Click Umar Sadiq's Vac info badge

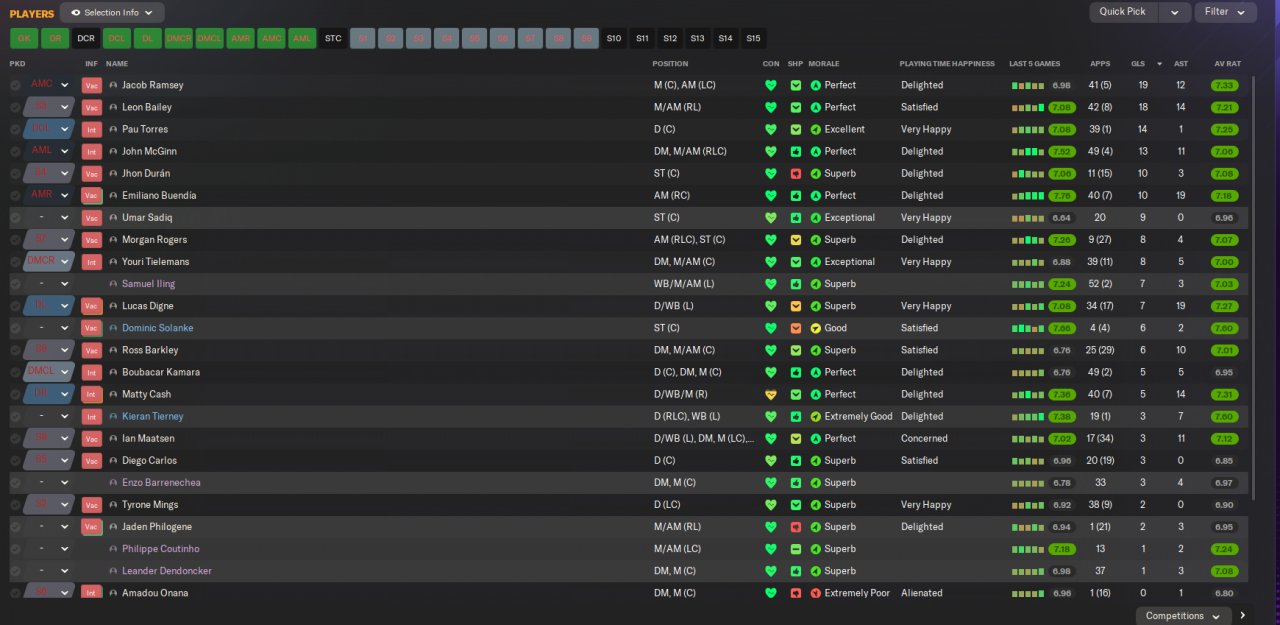click(92, 218)
